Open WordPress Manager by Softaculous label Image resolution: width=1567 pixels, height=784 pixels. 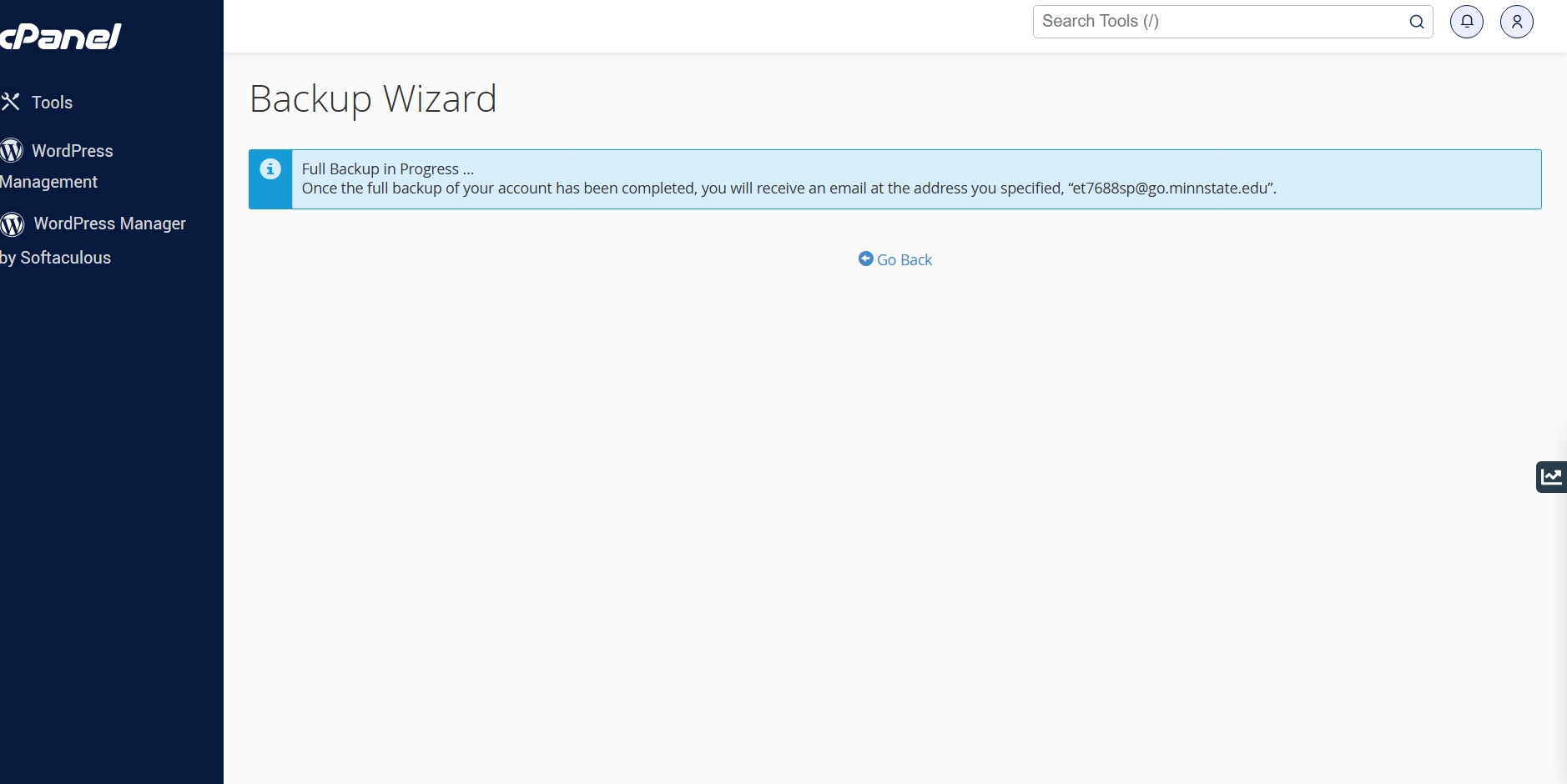(x=109, y=224)
